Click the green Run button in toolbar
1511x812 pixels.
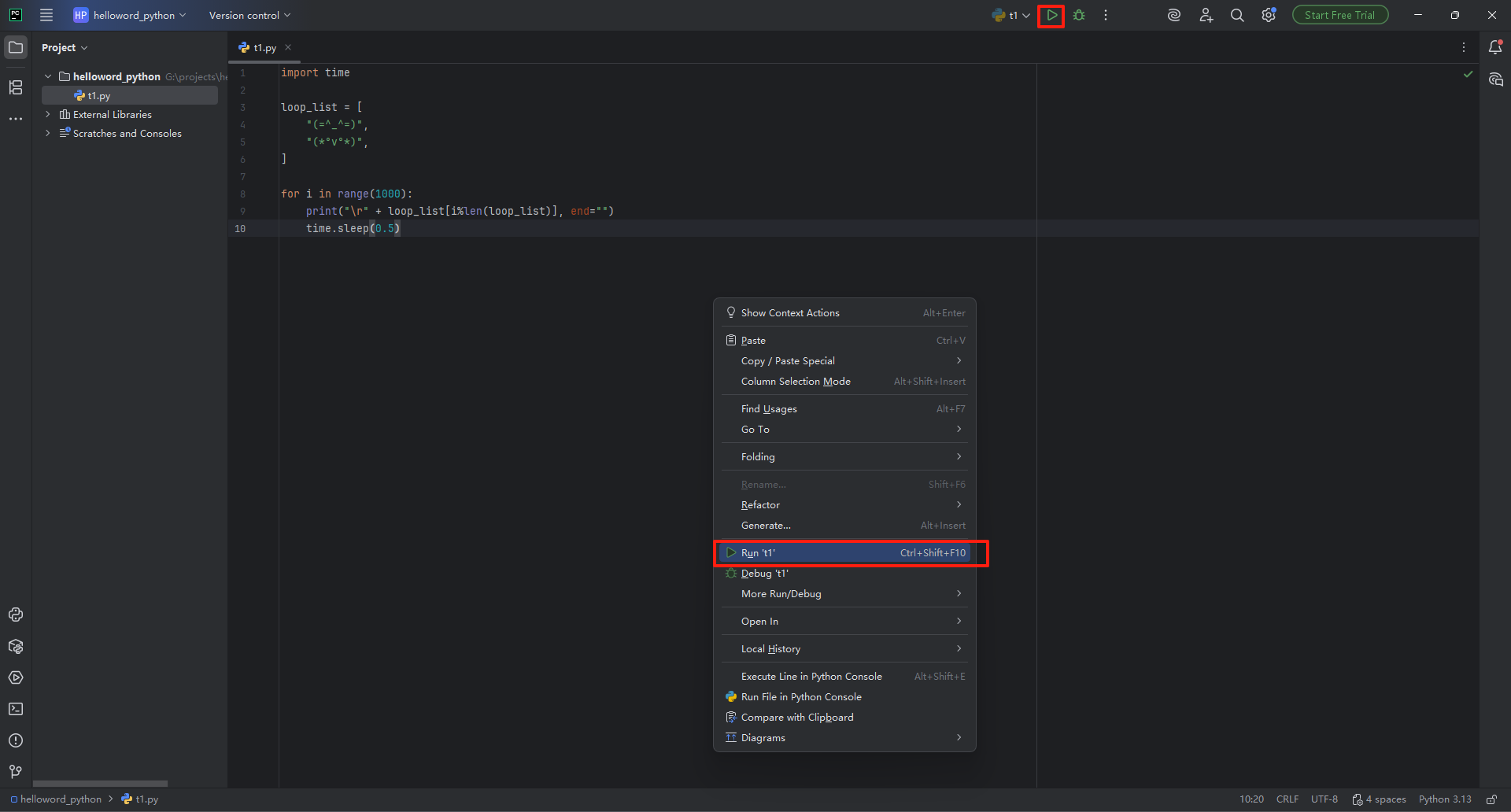coord(1051,16)
